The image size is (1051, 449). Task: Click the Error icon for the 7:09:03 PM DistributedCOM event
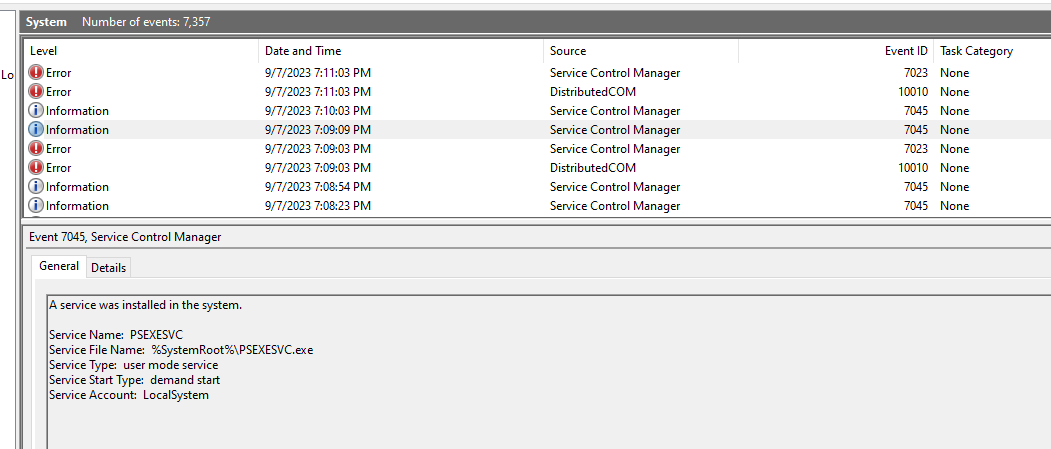pyautogui.click(x=36, y=168)
